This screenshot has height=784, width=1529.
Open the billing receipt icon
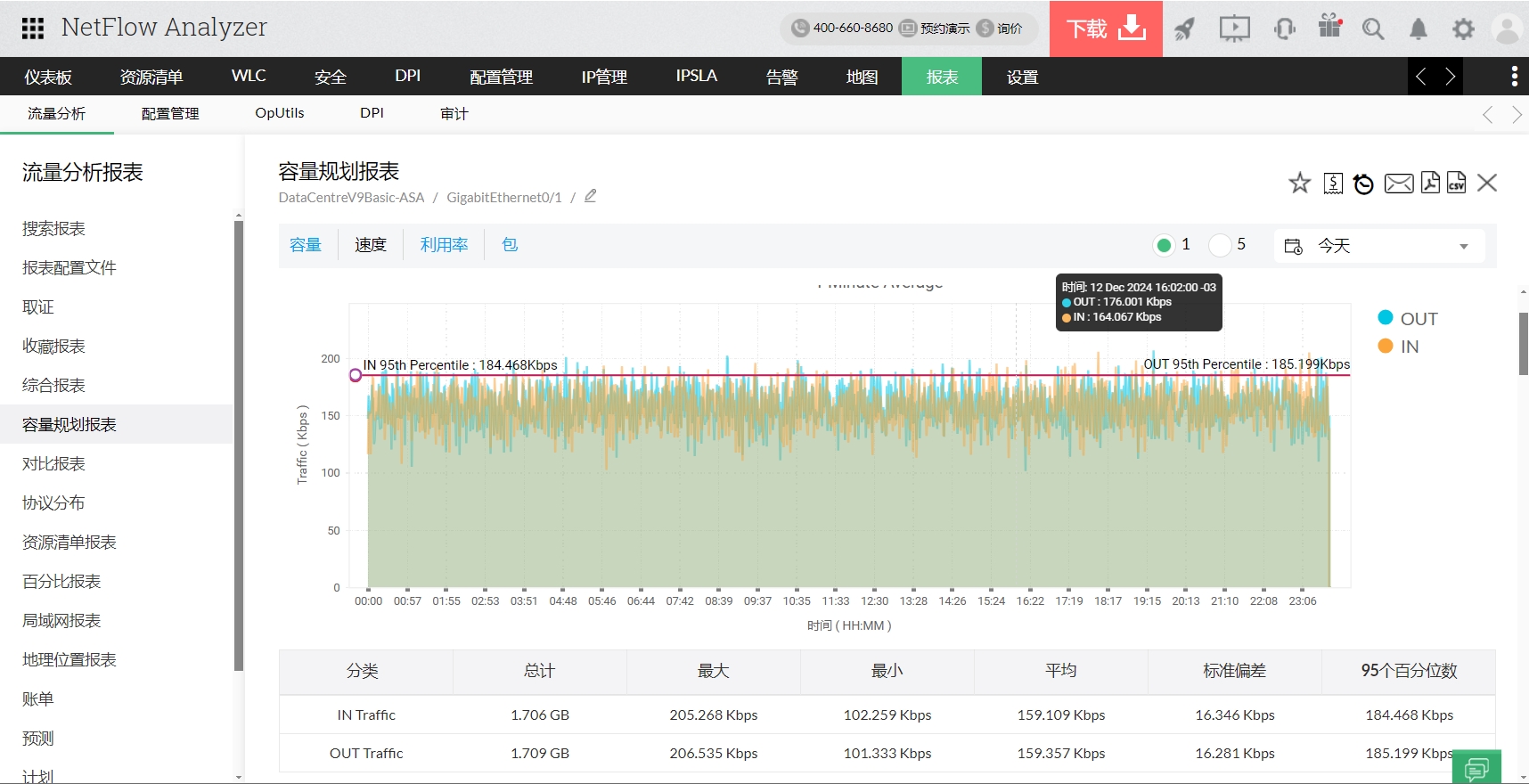pyautogui.click(x=1333, y=184)
